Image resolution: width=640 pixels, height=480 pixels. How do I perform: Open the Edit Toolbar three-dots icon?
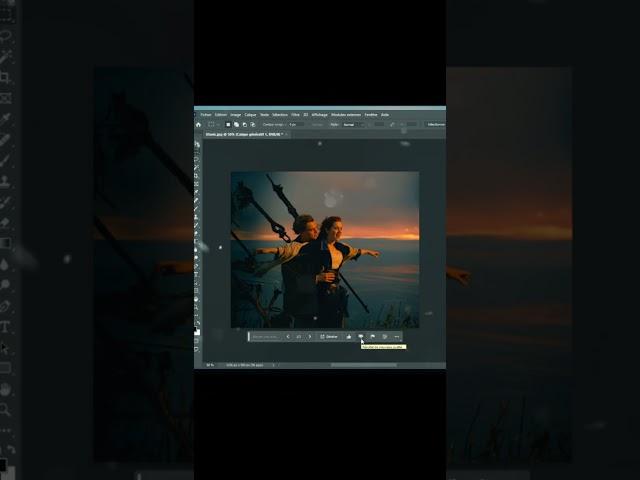197,316
